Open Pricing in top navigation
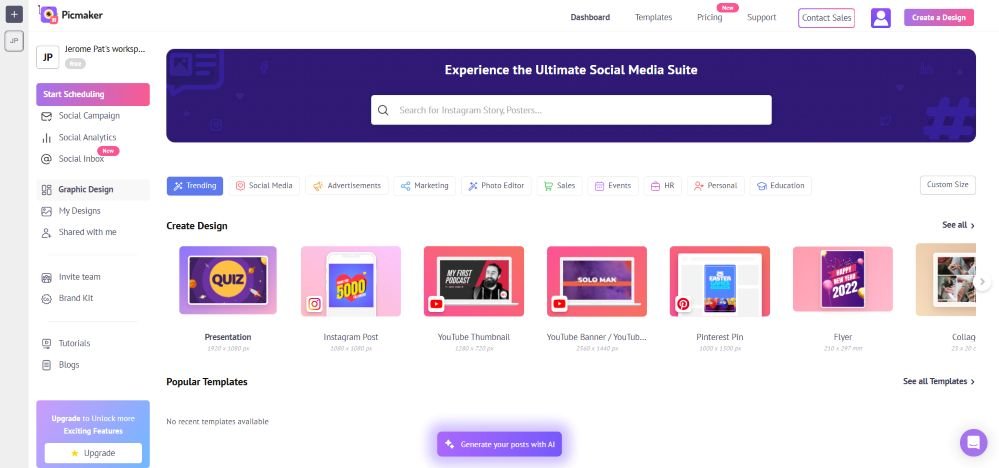Screen dimensions: 999x468 pyautogui.click(x=710, y=18)
